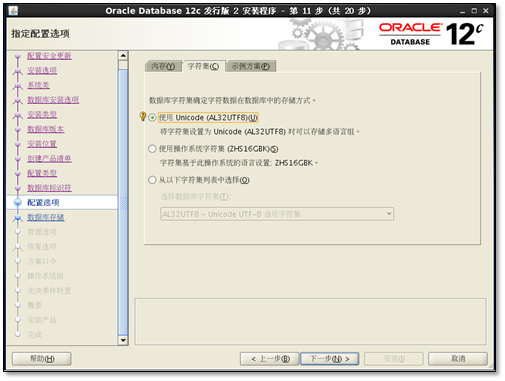The width and height of the screenshot is (505, 381).
Task: Click the disabled 操作系统组 step
Action: pyautogui.click(x=46, y=276)
